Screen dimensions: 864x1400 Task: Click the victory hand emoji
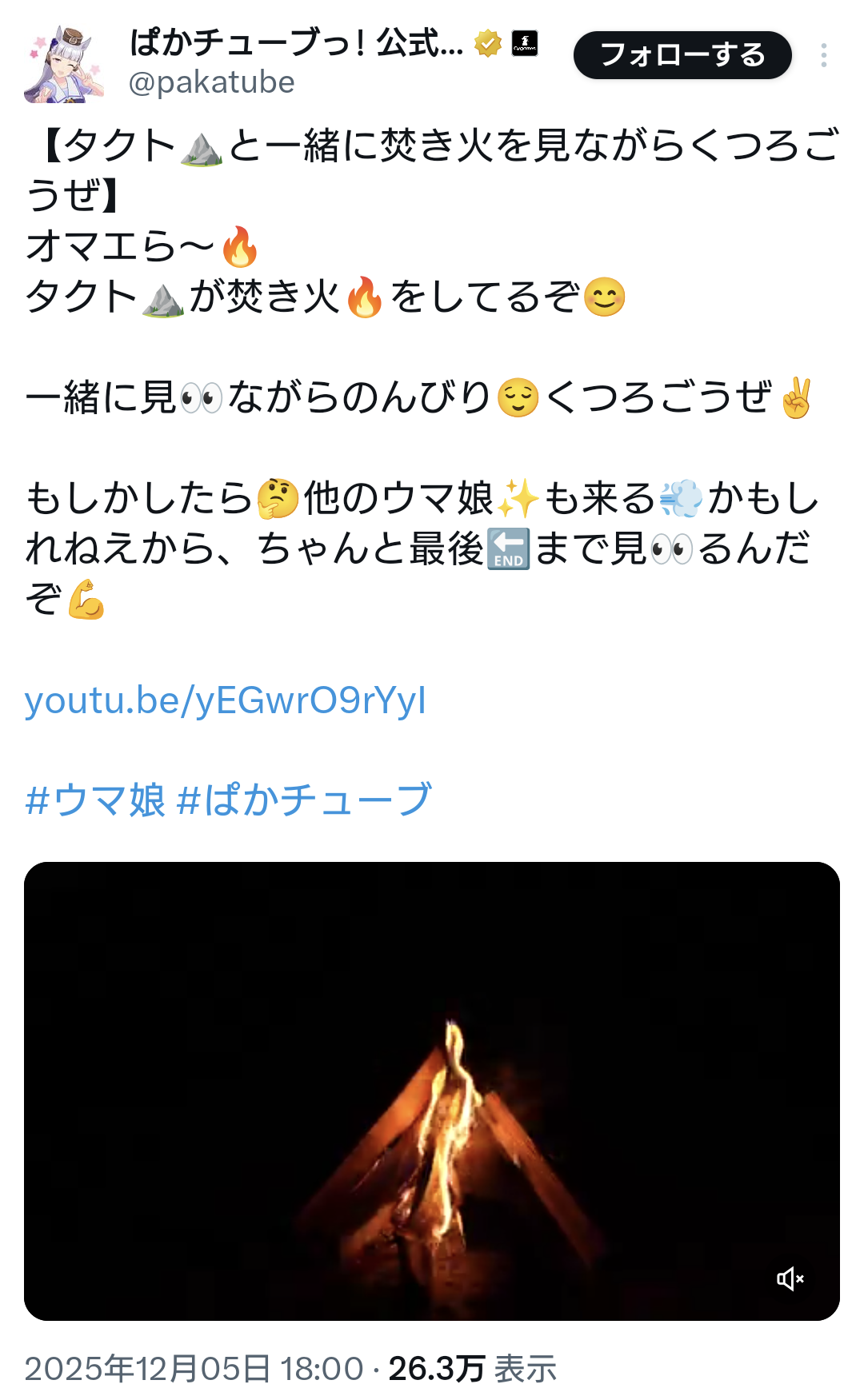[796, 398]
